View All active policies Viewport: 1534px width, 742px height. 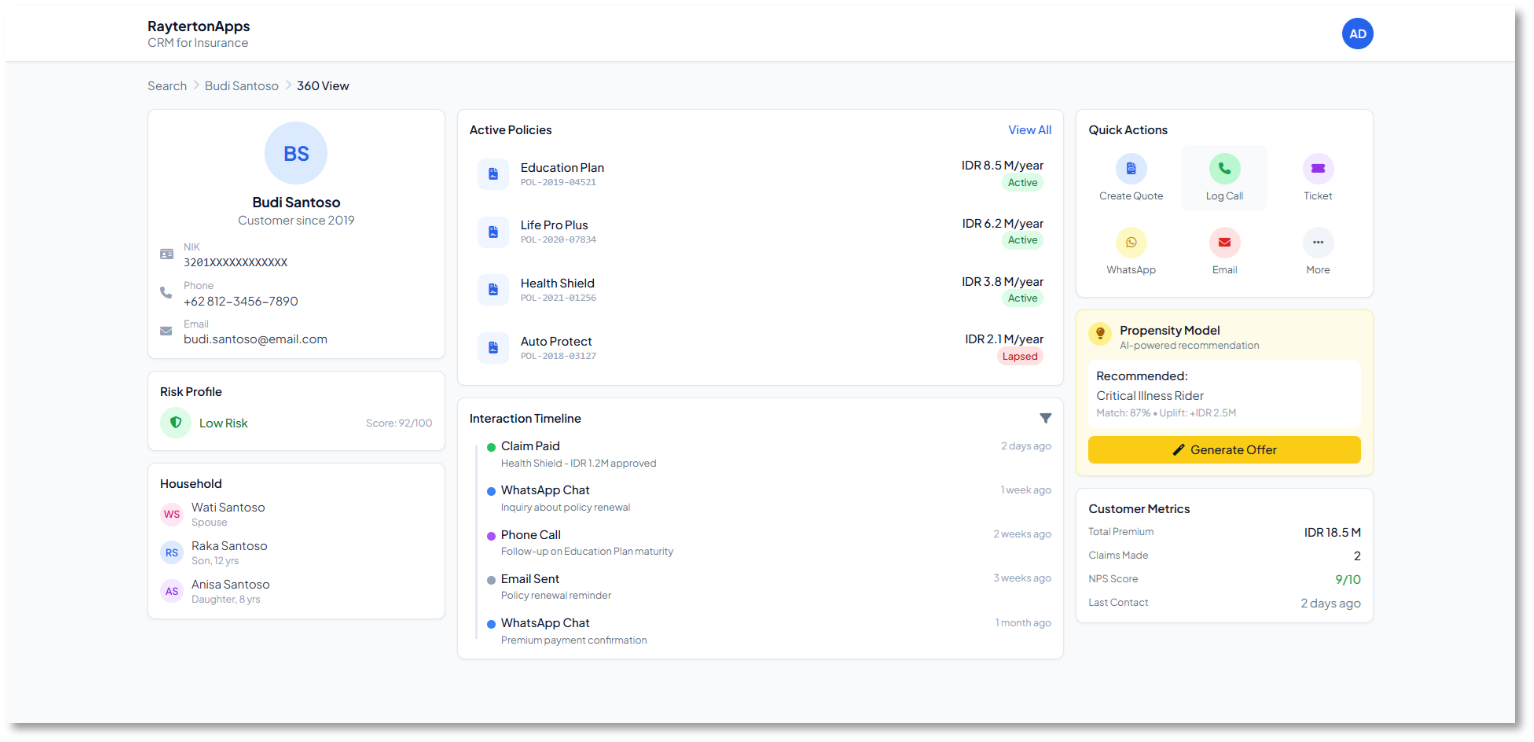point(1029,129)
